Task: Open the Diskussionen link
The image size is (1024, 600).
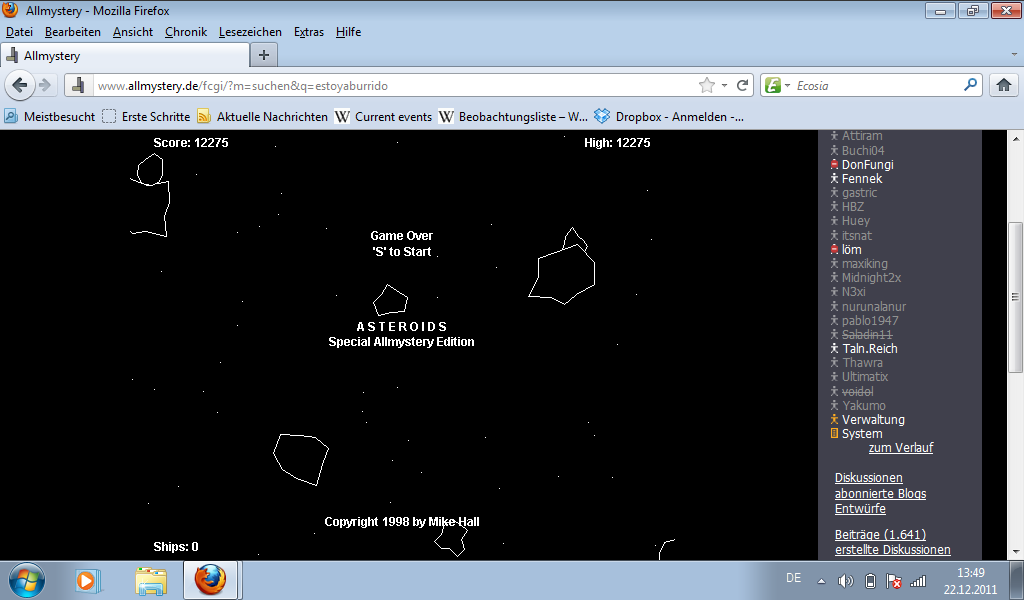Action: tap(869, 478)
